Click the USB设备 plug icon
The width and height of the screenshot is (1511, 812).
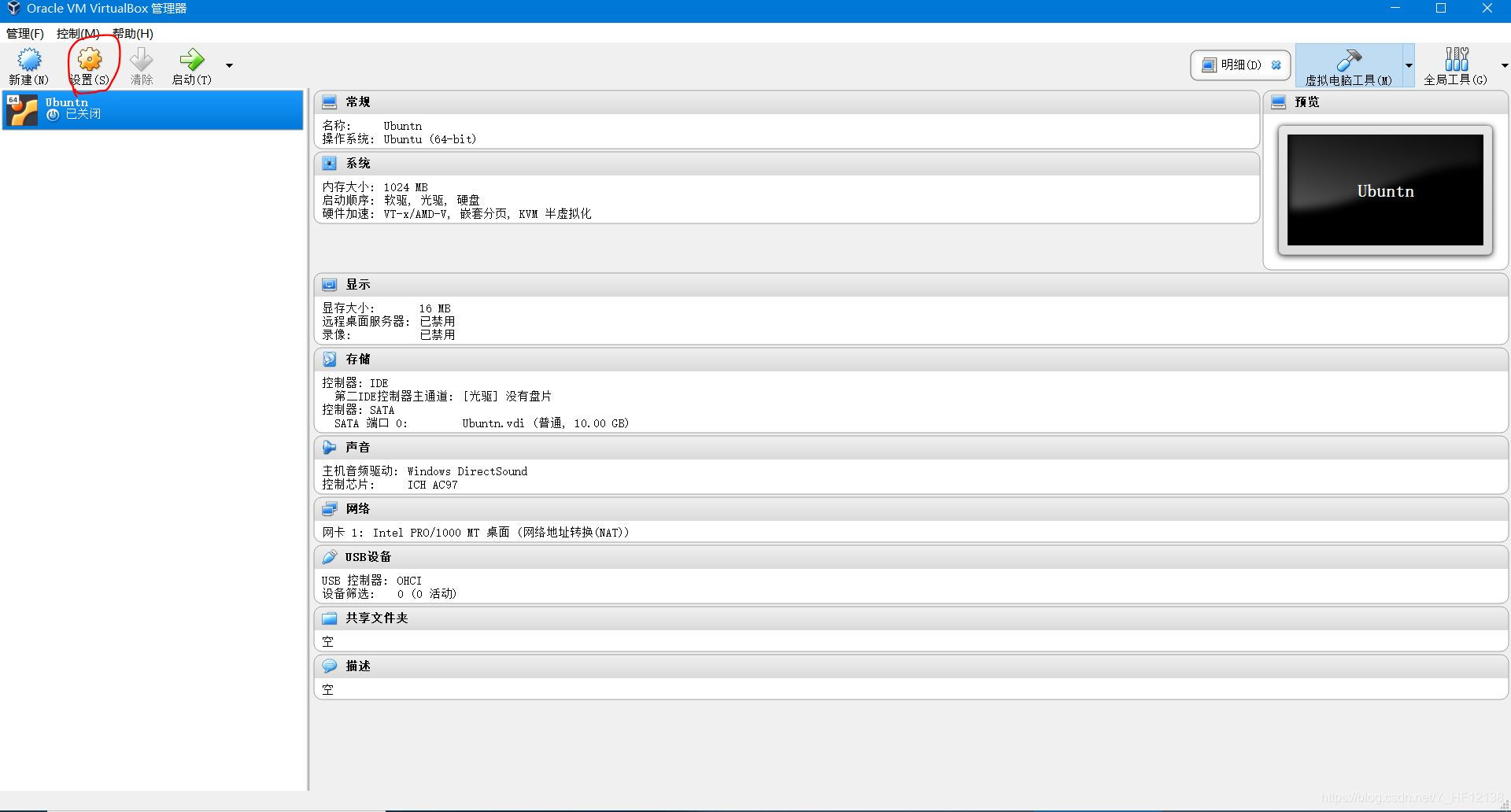[x=330, y=557]
